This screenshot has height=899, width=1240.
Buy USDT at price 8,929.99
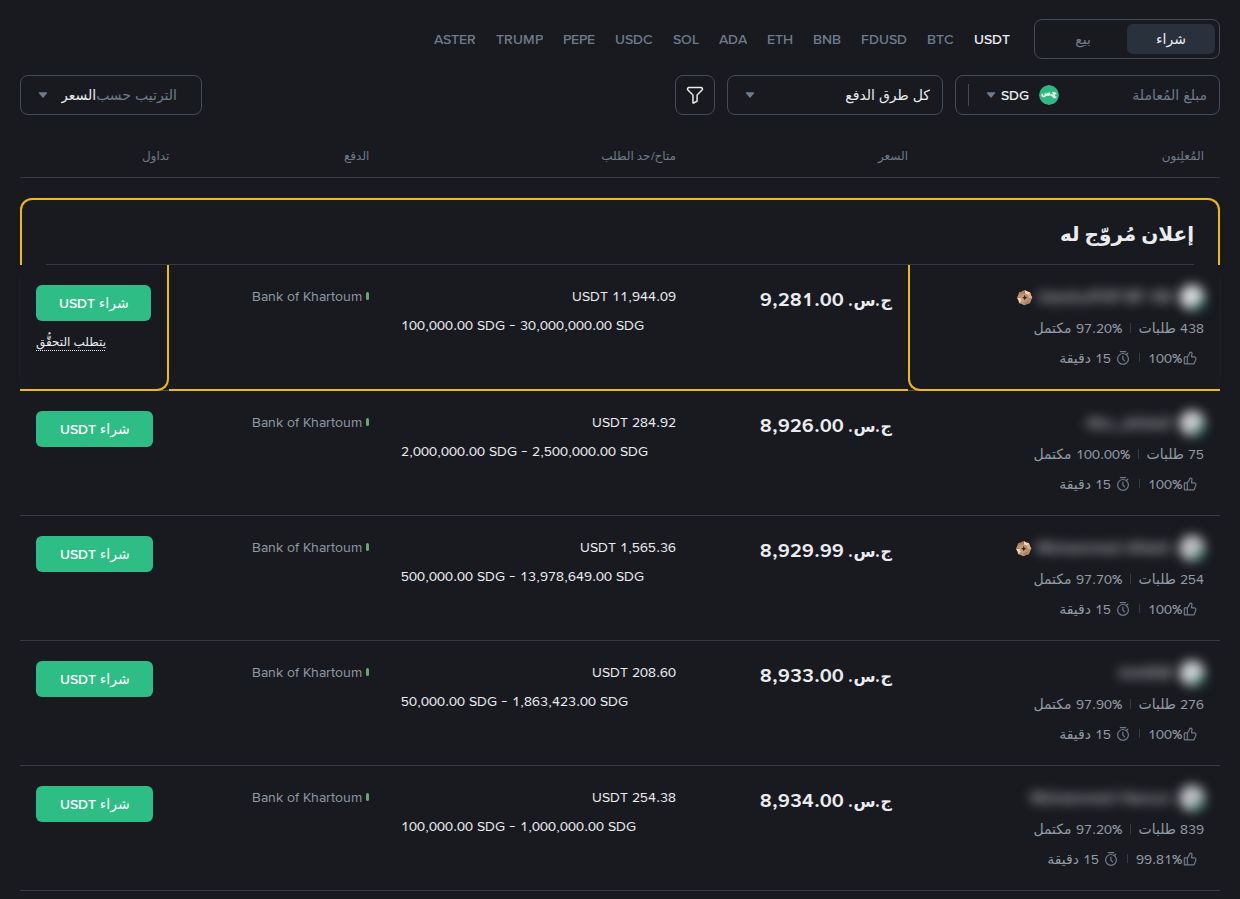coord(94,554)
